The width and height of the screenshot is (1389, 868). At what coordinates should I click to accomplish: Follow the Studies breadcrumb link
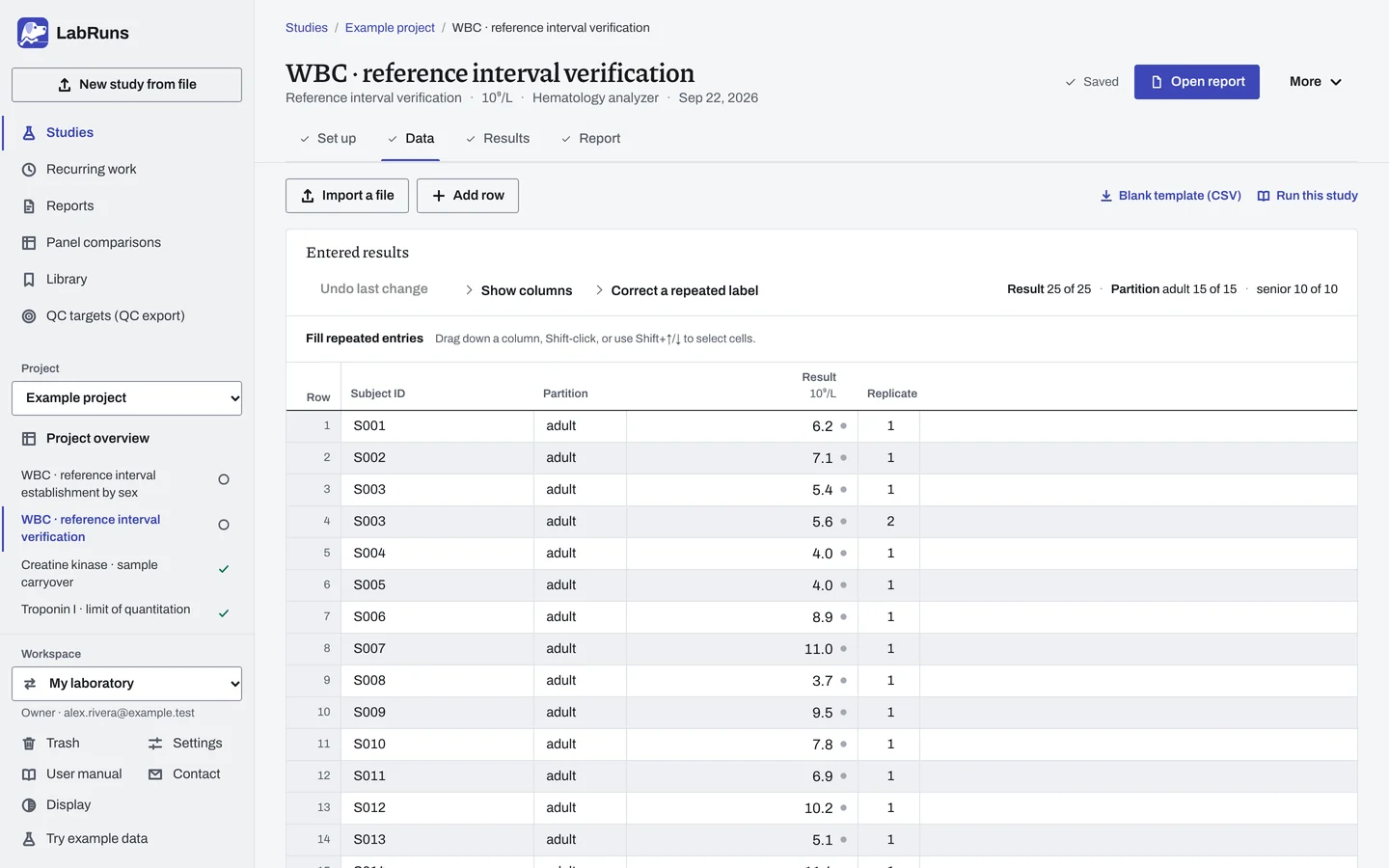click(x=307, y=28)
